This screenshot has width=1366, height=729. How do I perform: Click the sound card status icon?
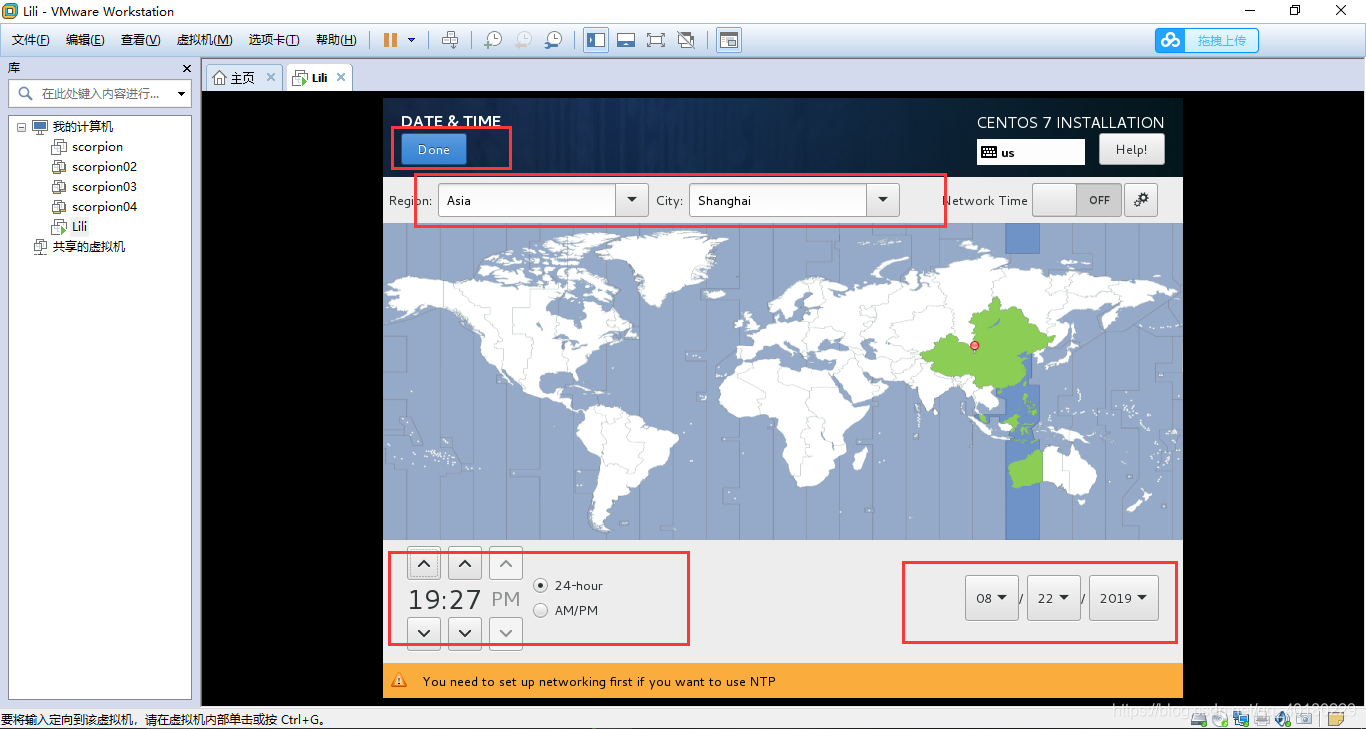point(1284,718)
